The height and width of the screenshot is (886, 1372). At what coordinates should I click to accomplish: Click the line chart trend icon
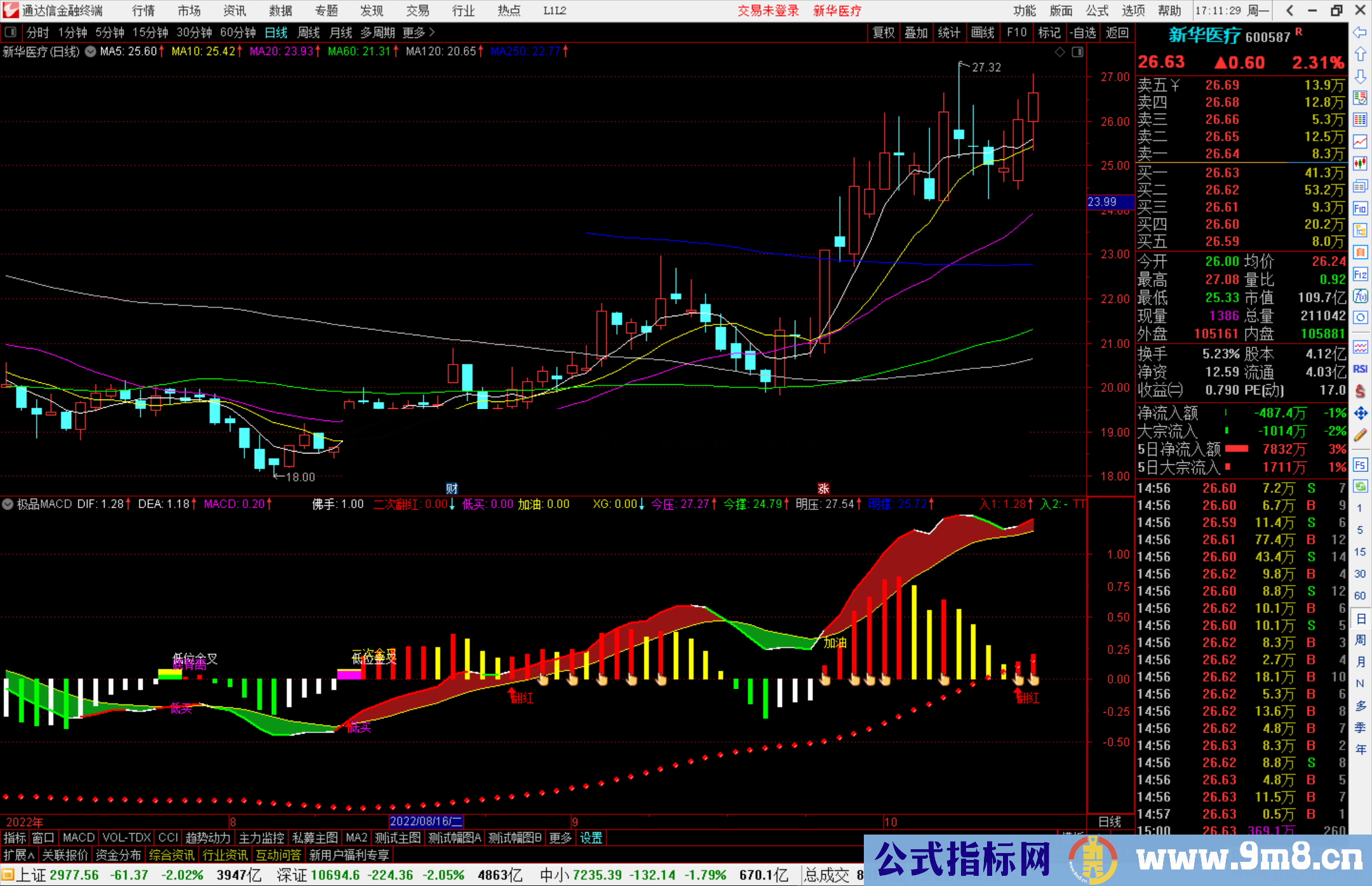click(1360, 142)
